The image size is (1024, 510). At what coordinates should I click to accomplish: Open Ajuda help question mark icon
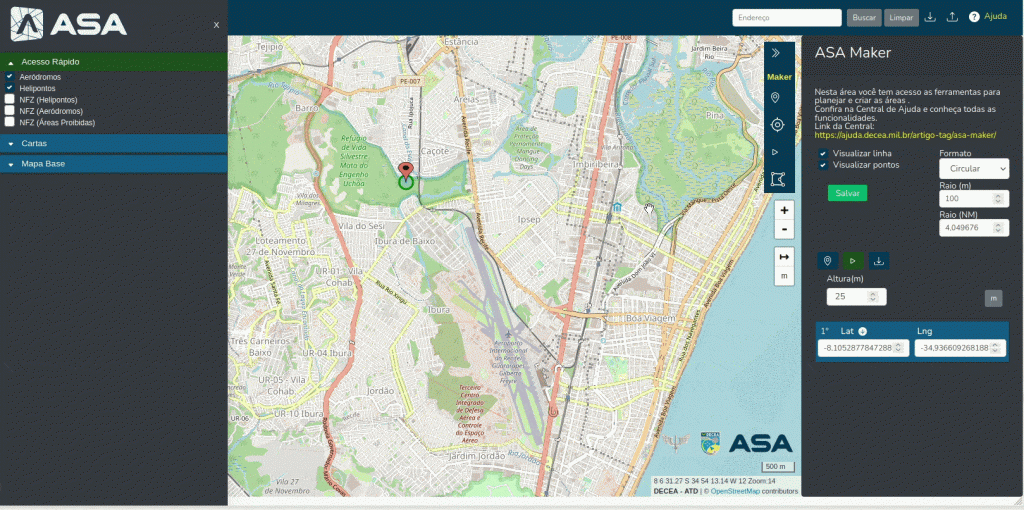click(974, 17)
